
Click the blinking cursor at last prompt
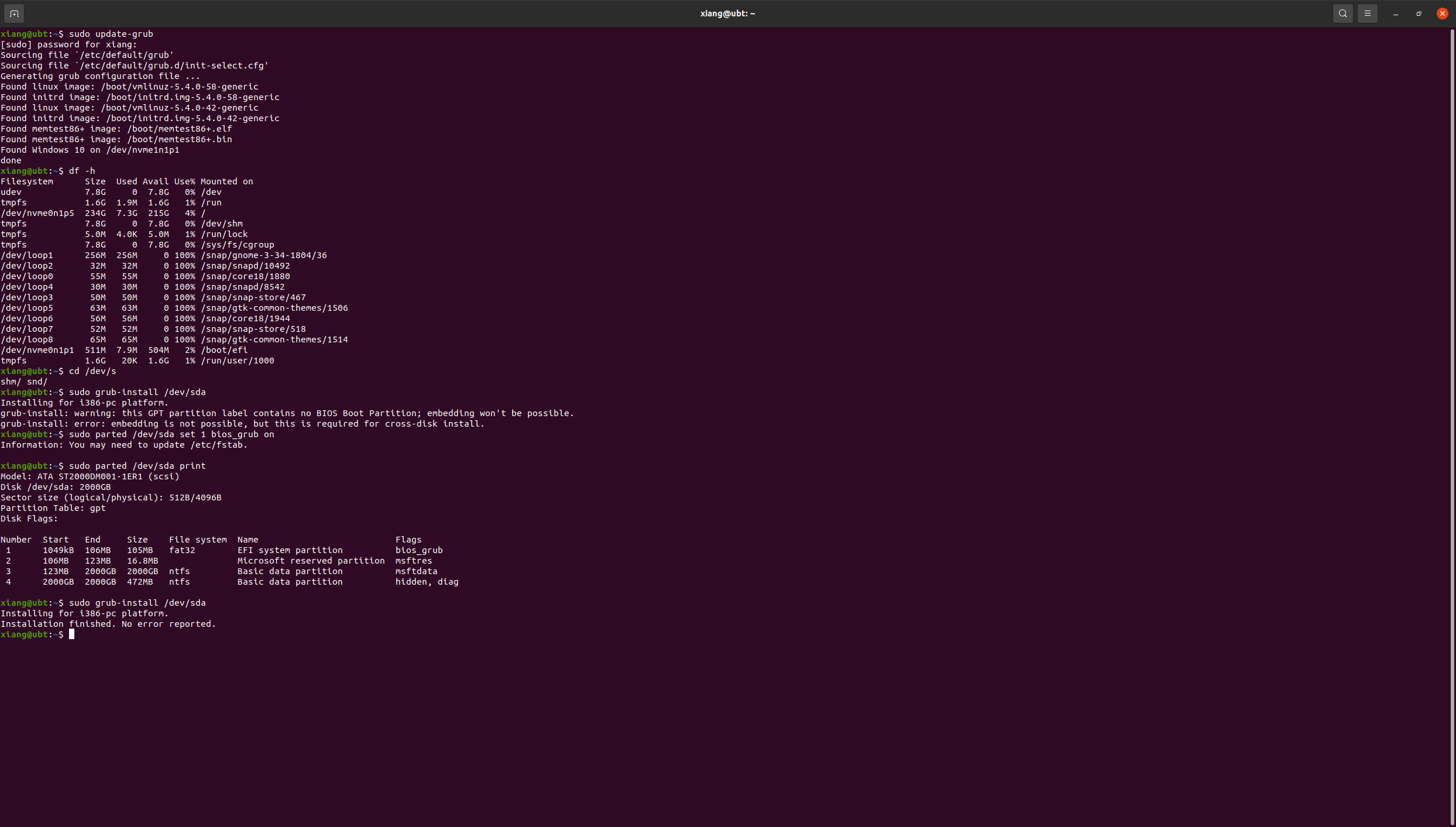point(72,634)
